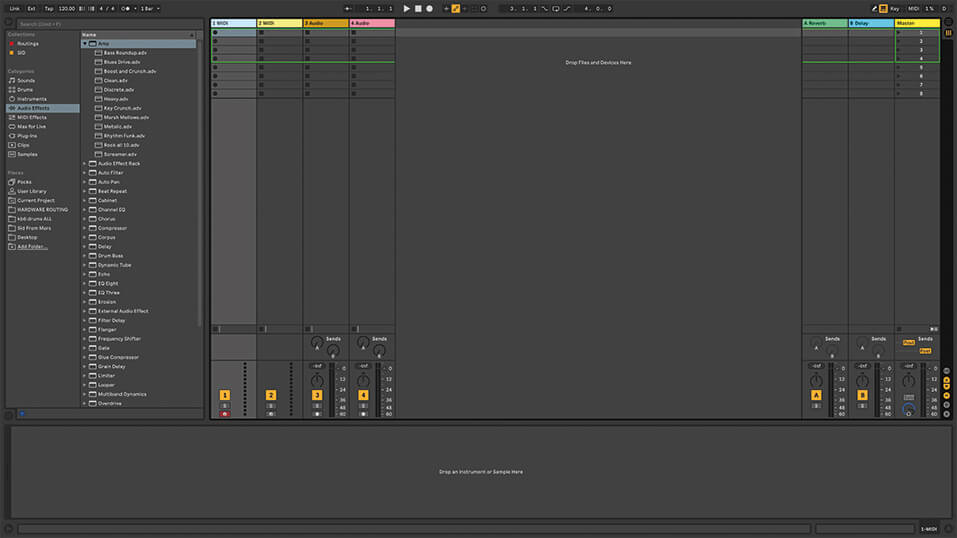Toggle Draw Mode pencil icon
The width and height of the screenshot is (957, 538).
coord(874,9)
